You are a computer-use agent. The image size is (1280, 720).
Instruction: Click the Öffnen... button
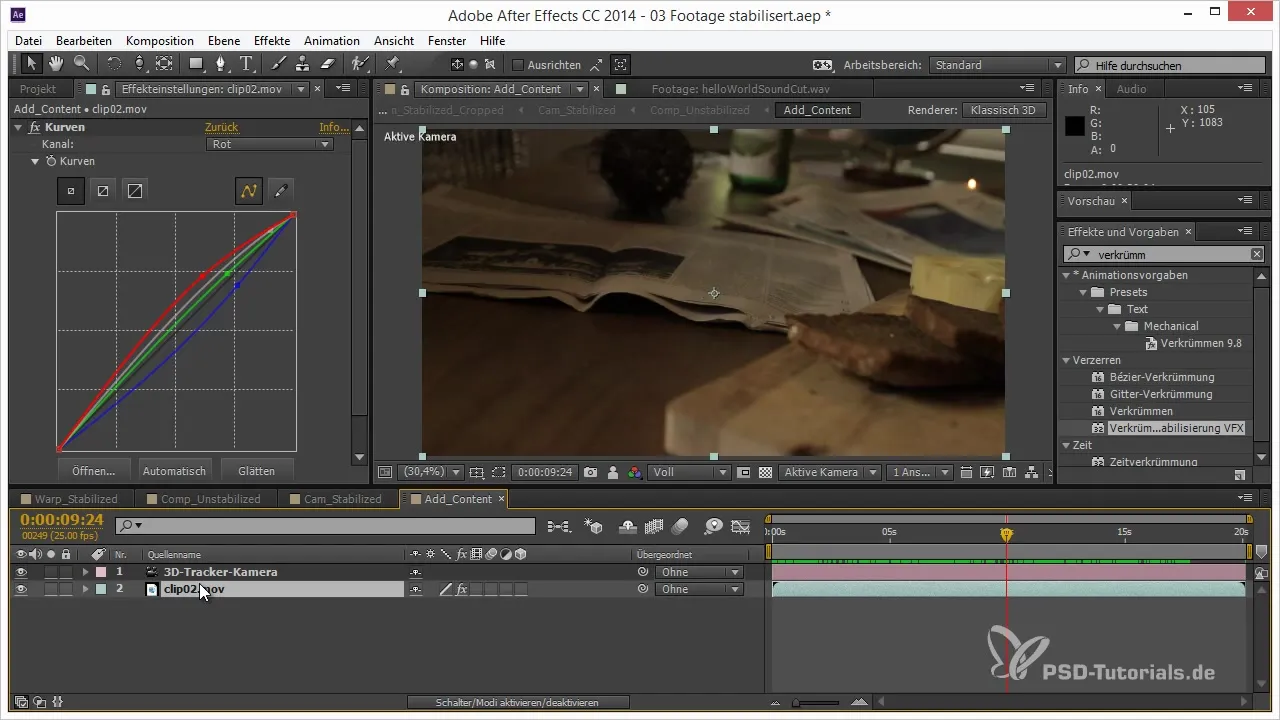[x=94, y=471]
